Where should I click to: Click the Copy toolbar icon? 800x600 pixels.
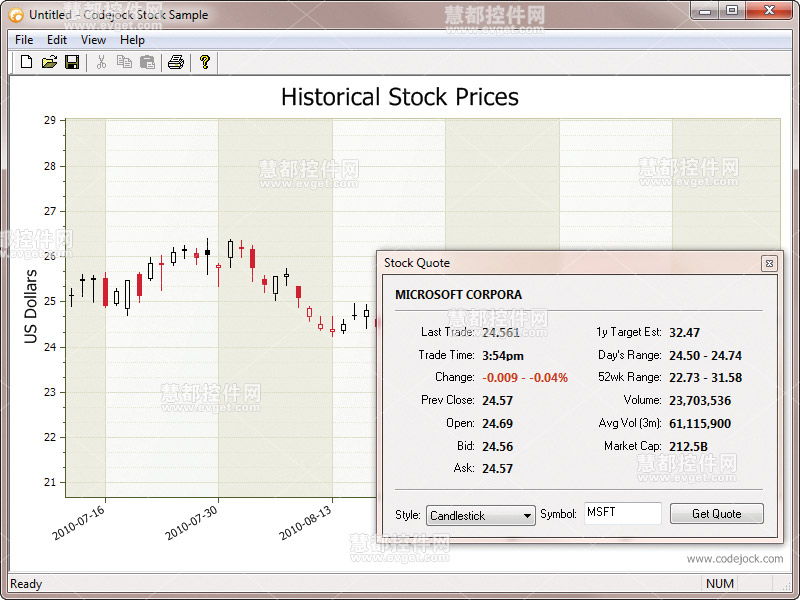tap(124, 62)
